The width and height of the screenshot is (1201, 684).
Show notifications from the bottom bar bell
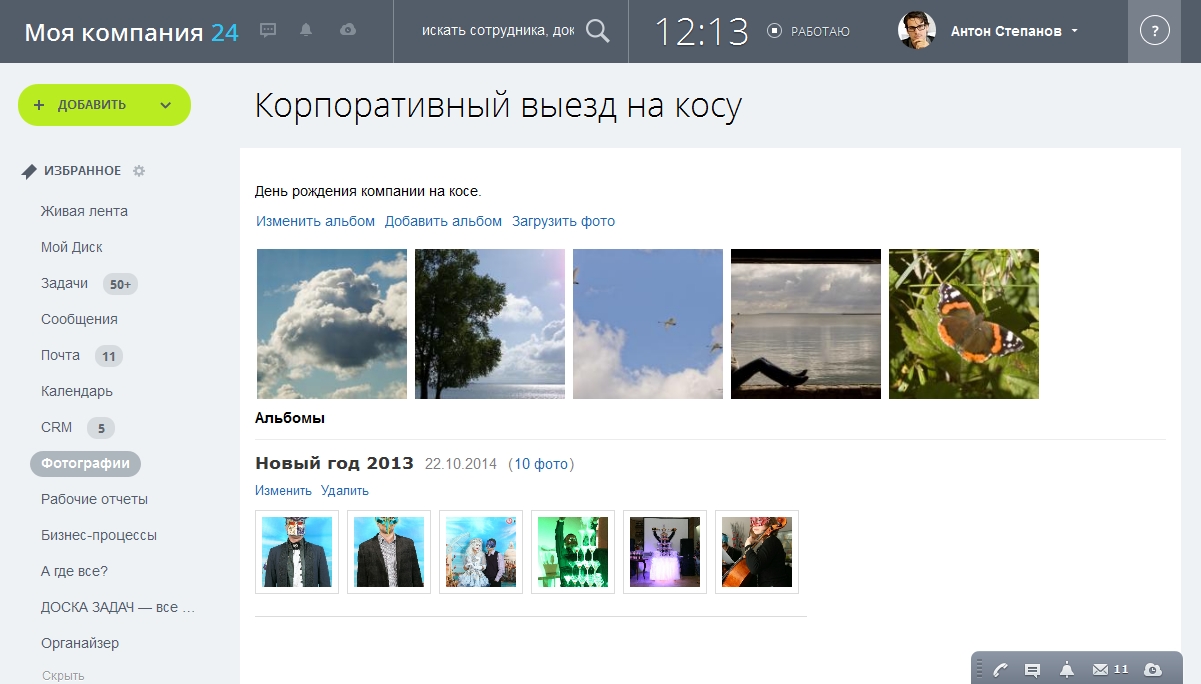click(x=1066, y=669)
